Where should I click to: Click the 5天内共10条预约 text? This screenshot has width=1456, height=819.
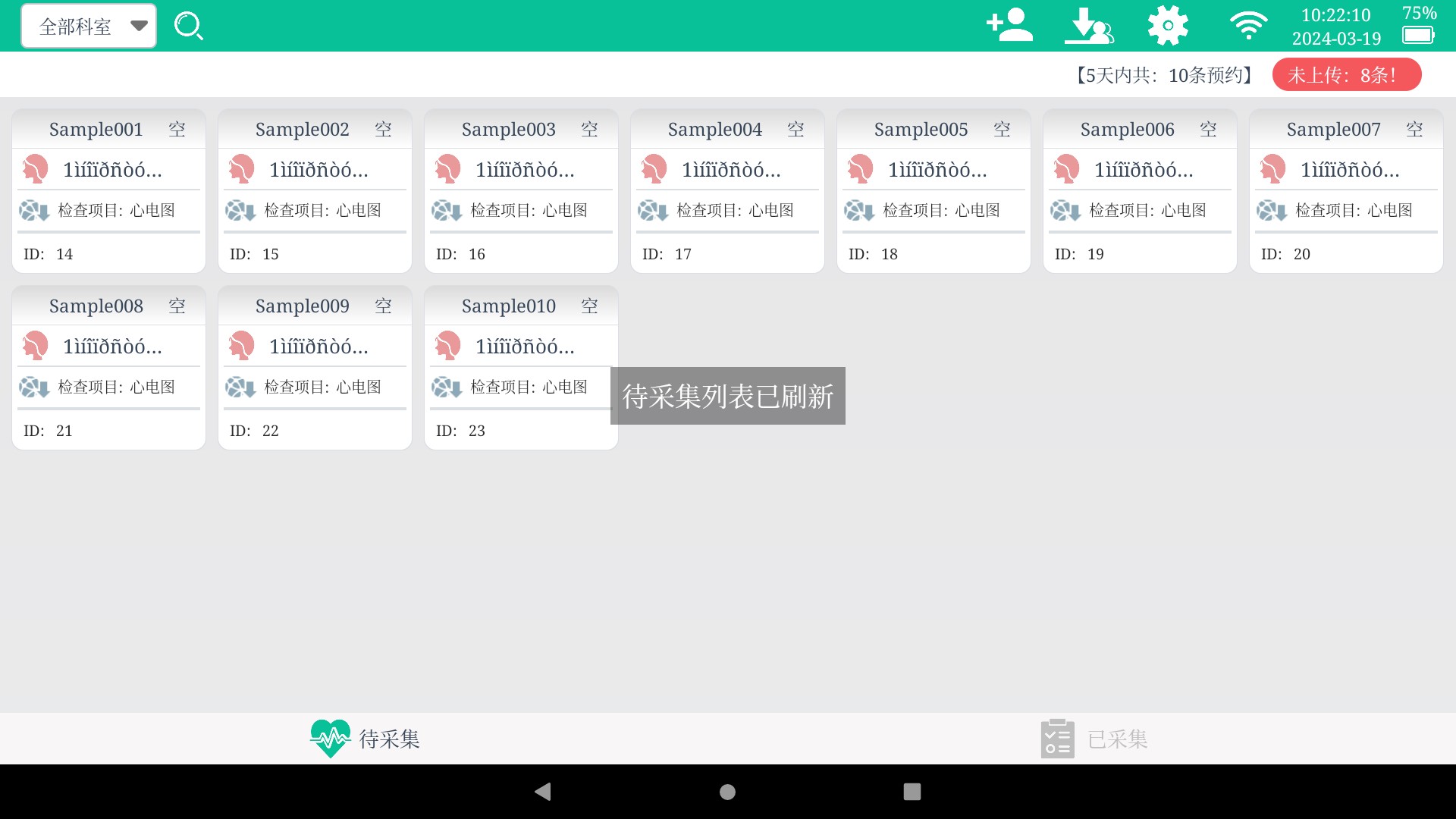point(1163,75)
